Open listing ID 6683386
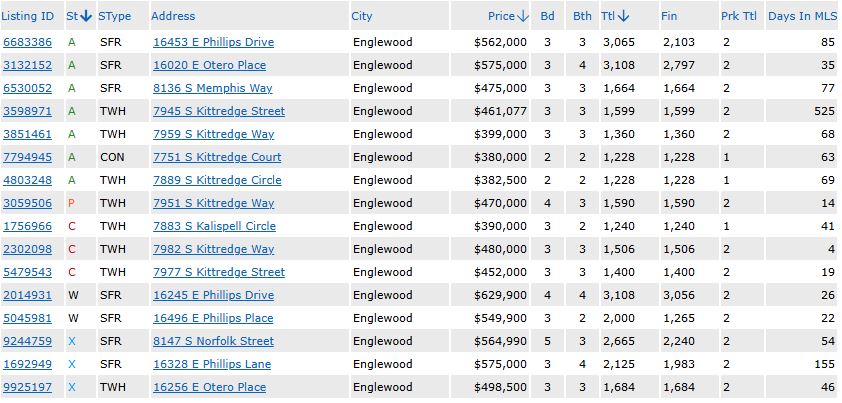 point(28,42)
